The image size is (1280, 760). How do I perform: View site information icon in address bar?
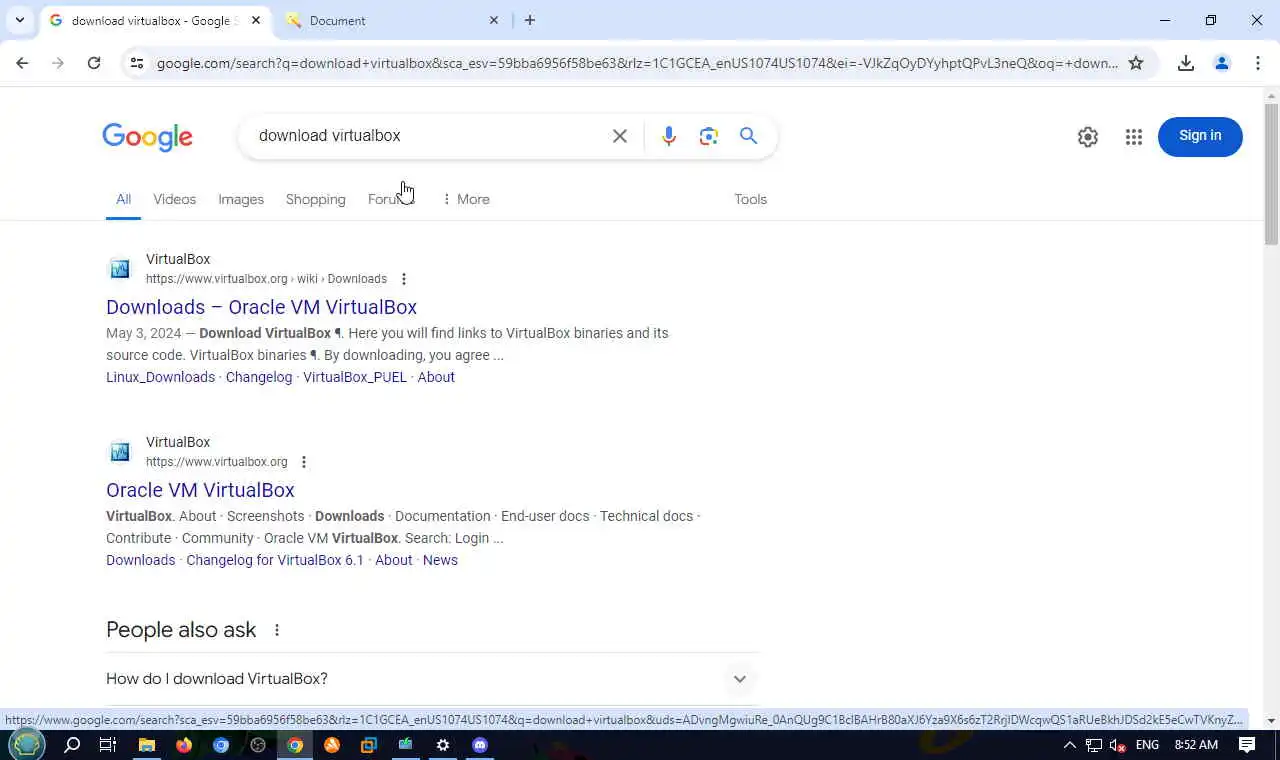pyautogui.click(x=137, y=63)
